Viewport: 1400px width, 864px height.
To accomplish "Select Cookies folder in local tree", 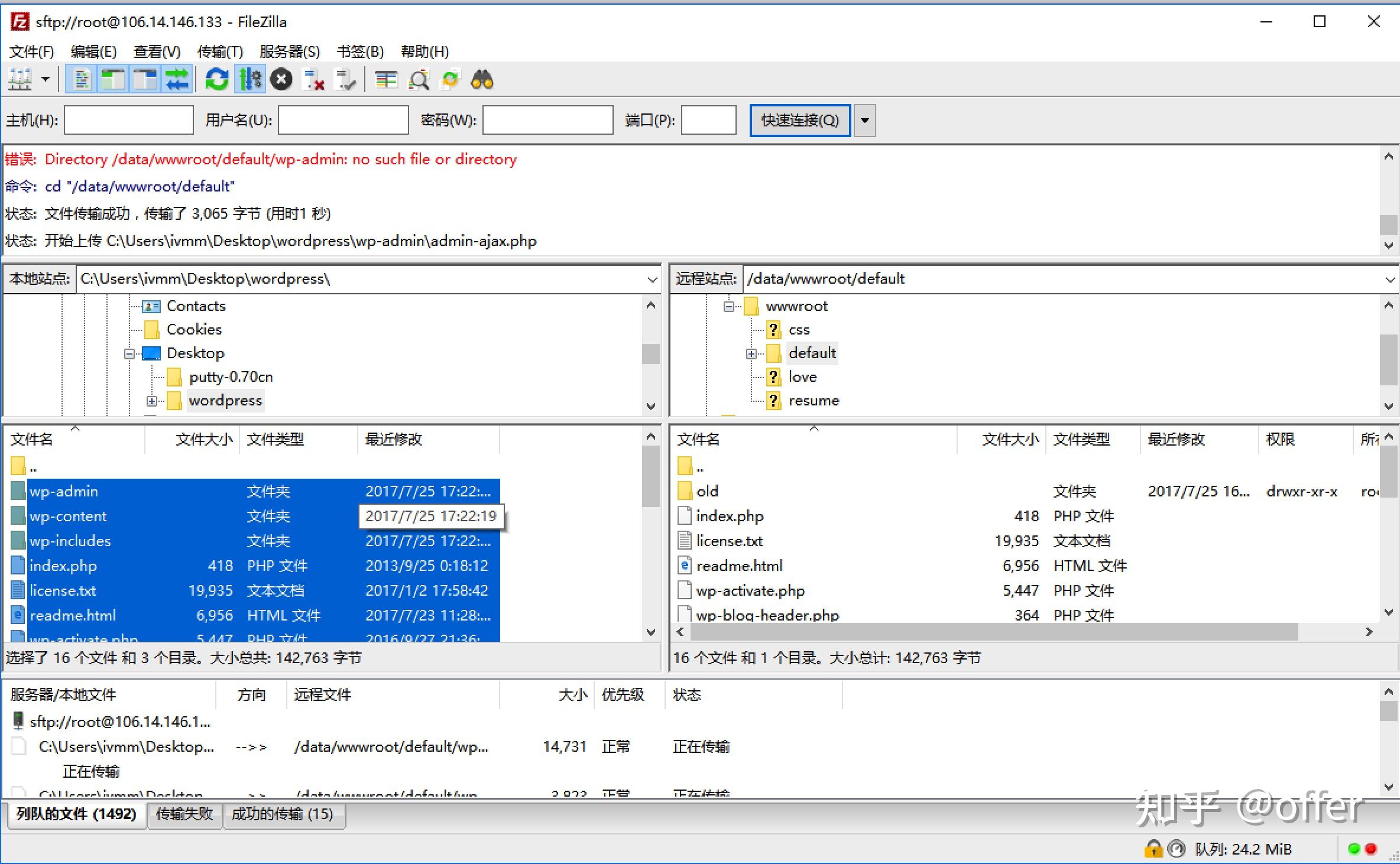I will (194, 329).
